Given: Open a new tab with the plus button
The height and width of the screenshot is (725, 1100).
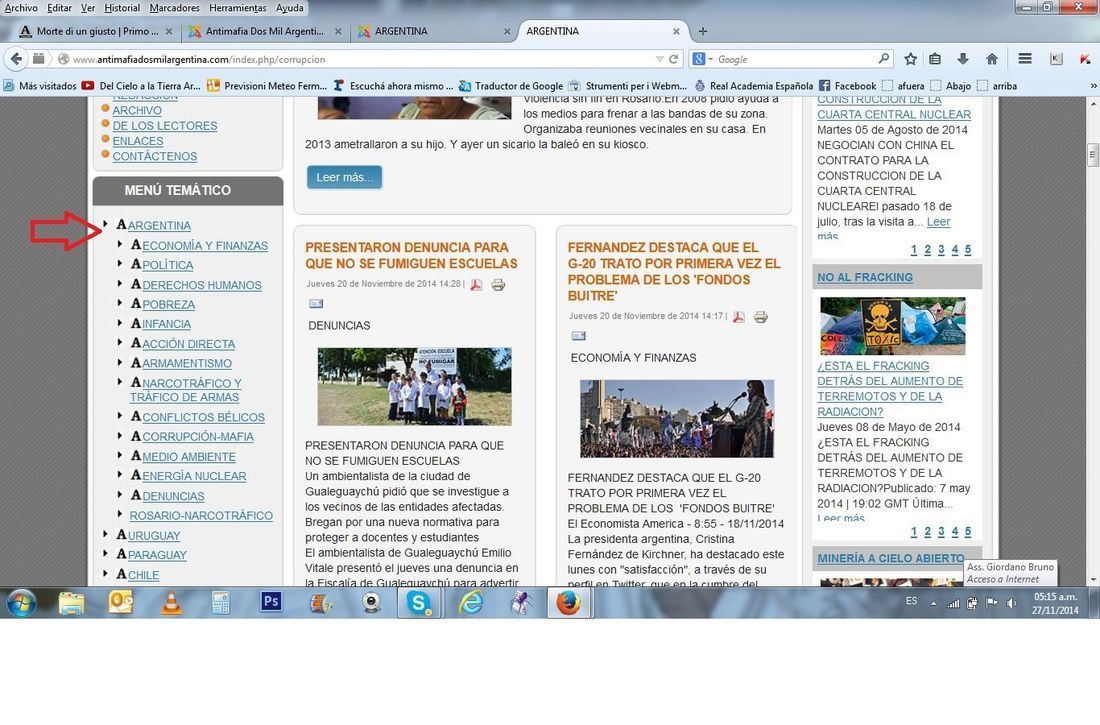Looking at the screenshot, I should 703,31.
